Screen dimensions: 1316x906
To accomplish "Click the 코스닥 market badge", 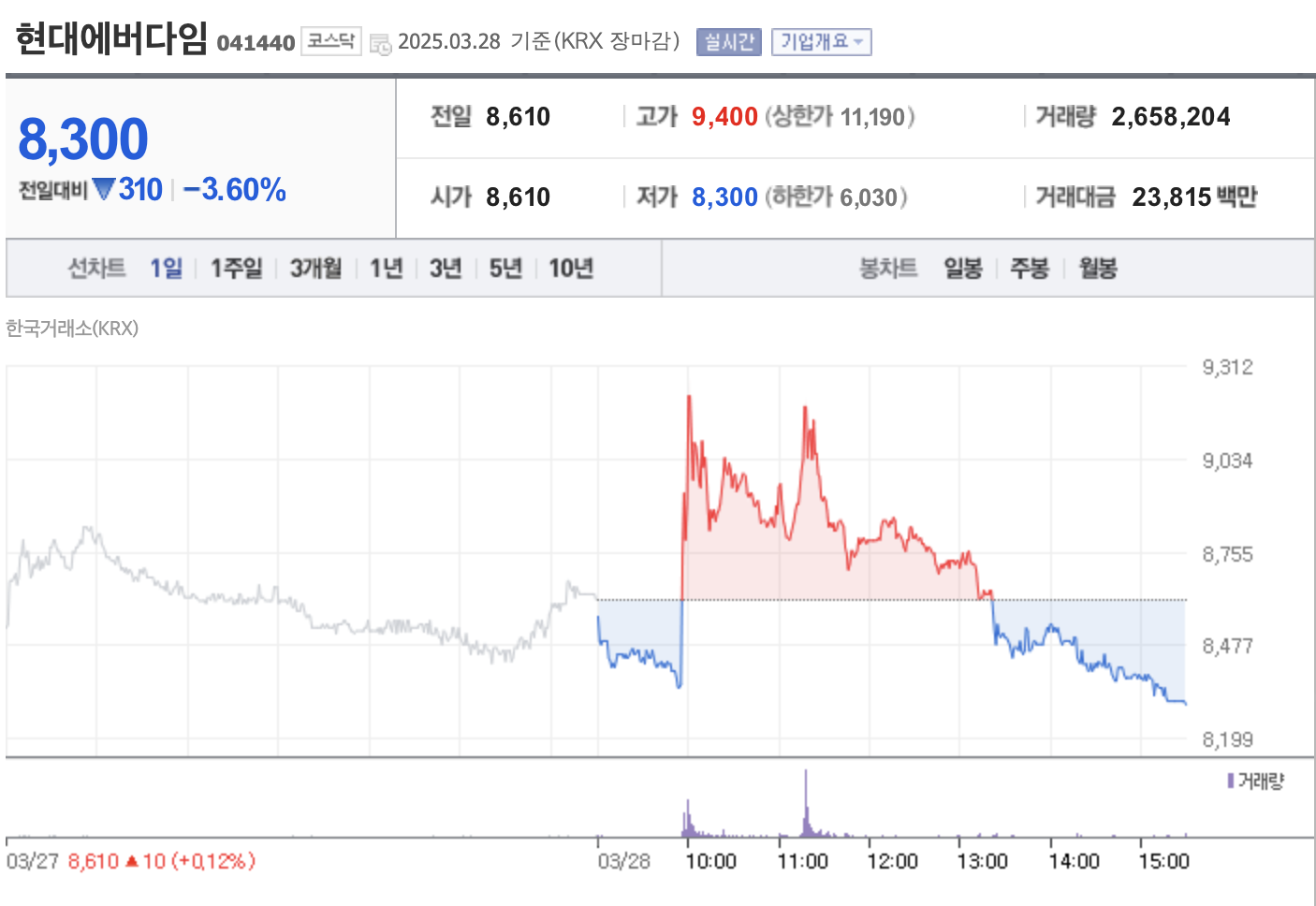I will pyautogui.click(x=330, y=41).
